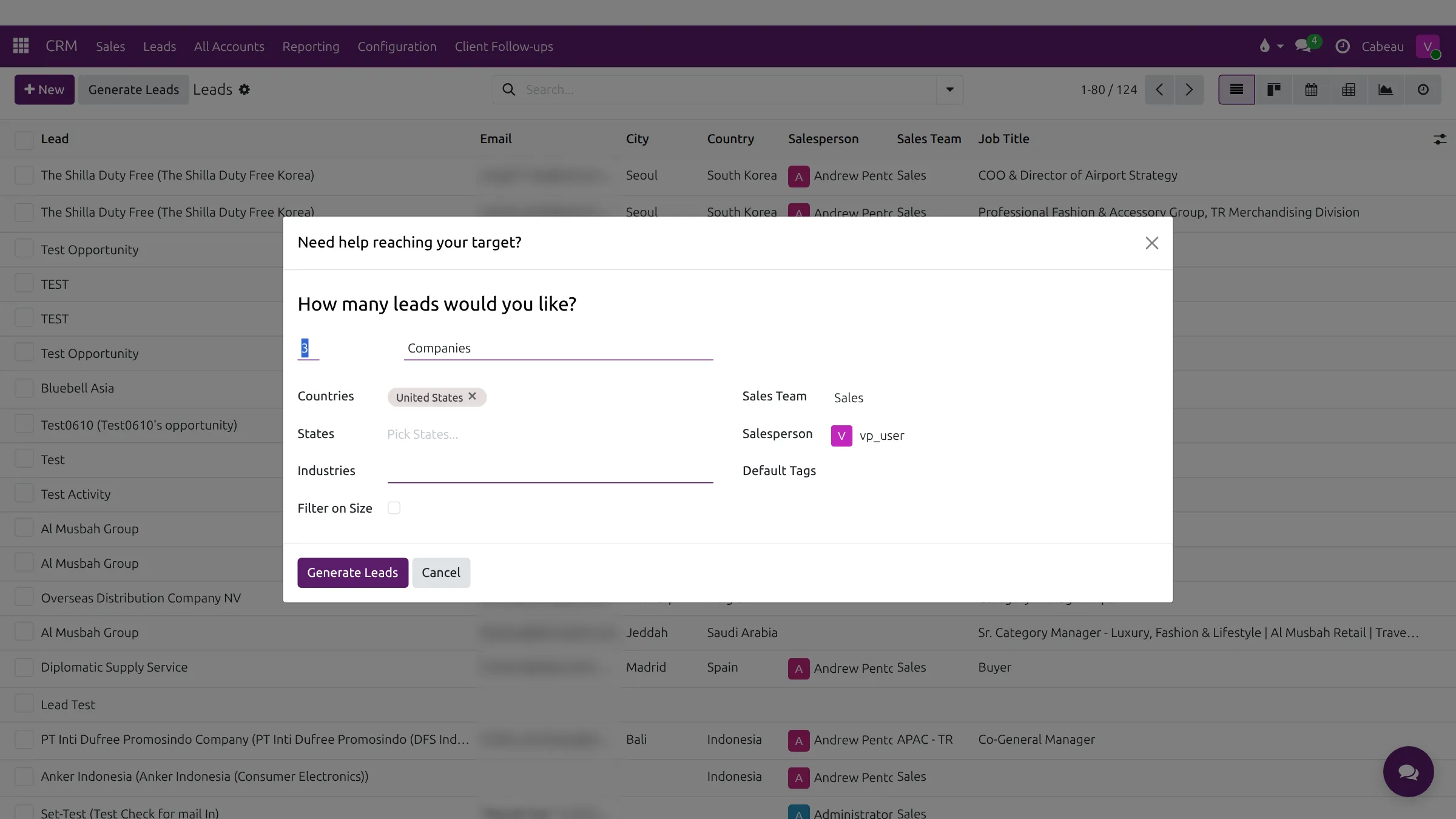Select the Bluebell Asia row checkbox
The width and height of the screenshot is (1456, 819).
(x=24, y=388)
